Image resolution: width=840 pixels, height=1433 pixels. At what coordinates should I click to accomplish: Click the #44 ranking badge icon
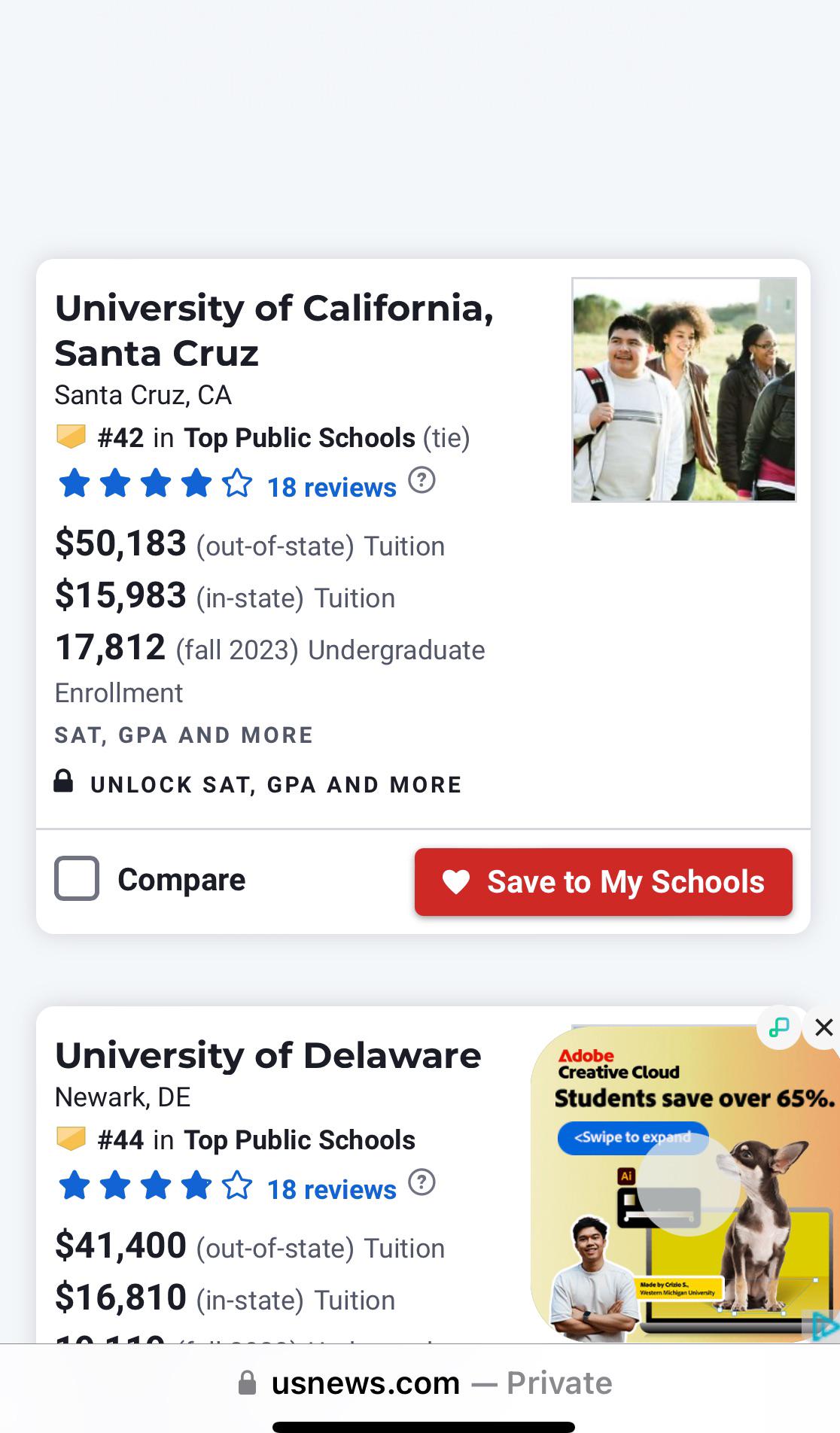[x=72, y=1139]
